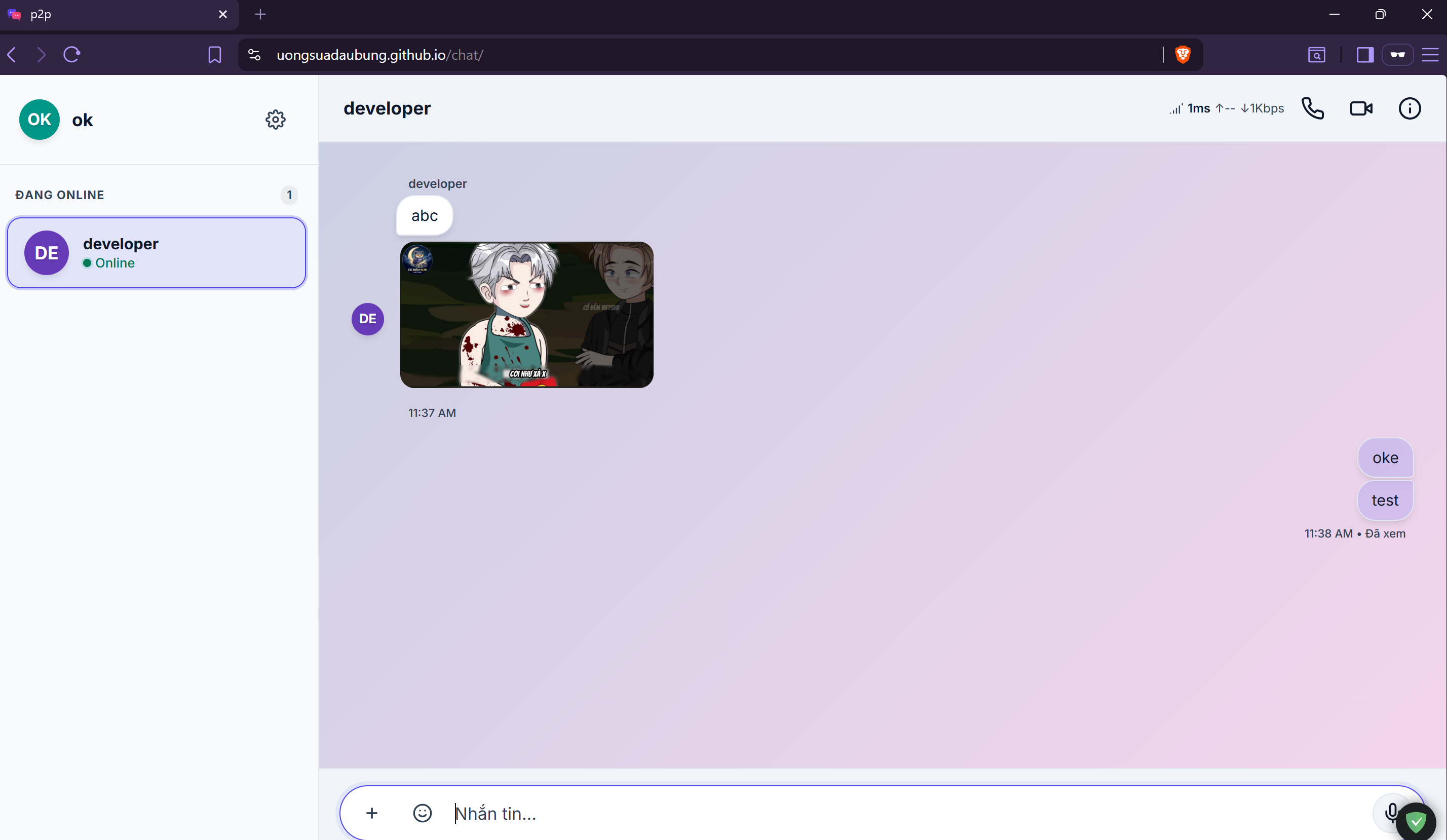Image resolution: width=1447 pixels, height=840 pixels.
Task: Open the tab search icon in the toolbar
Action: (x=1317, y=55)
